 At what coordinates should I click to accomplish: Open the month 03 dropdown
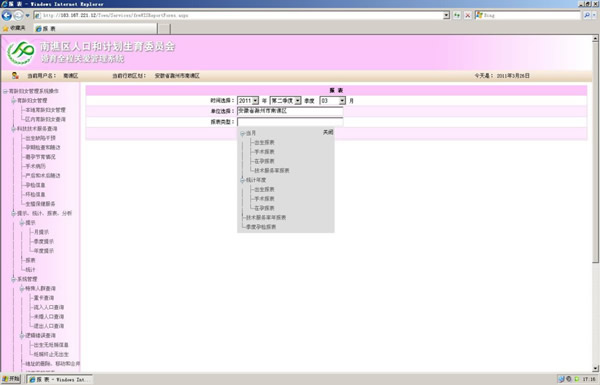(x=333, y=101)
